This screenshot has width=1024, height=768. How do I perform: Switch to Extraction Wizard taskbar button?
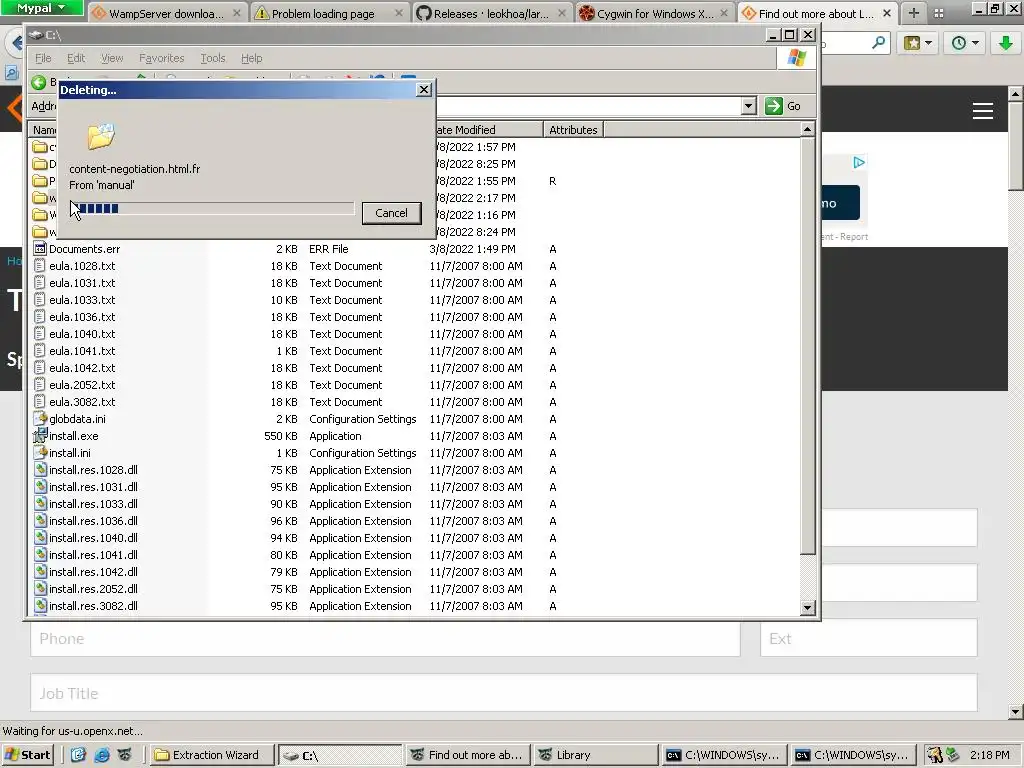212,755
